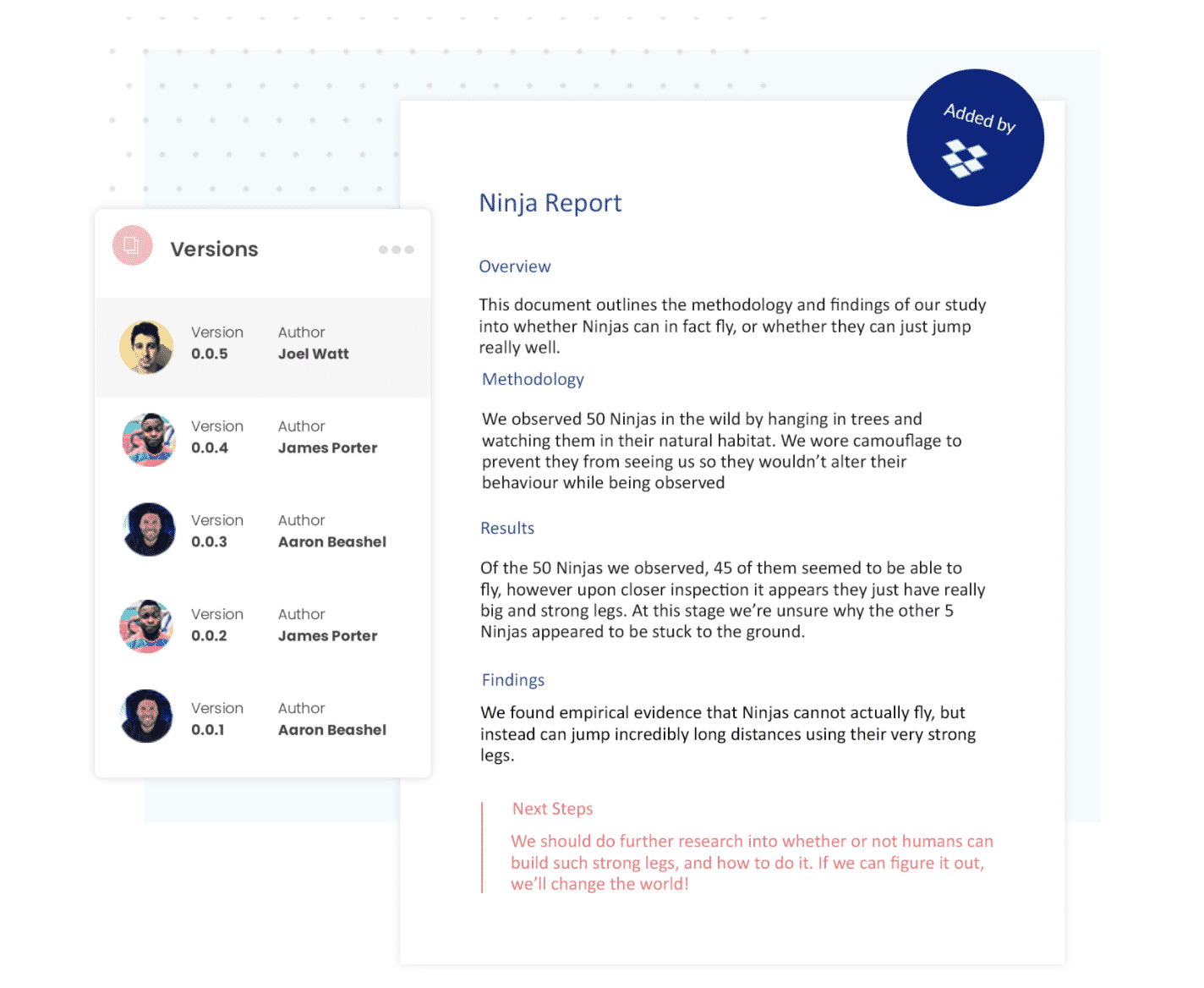Click the red Next Steps paragraph text
Image resolution: width=1204 pixels, height=988 pixels.
click(752, 863)
